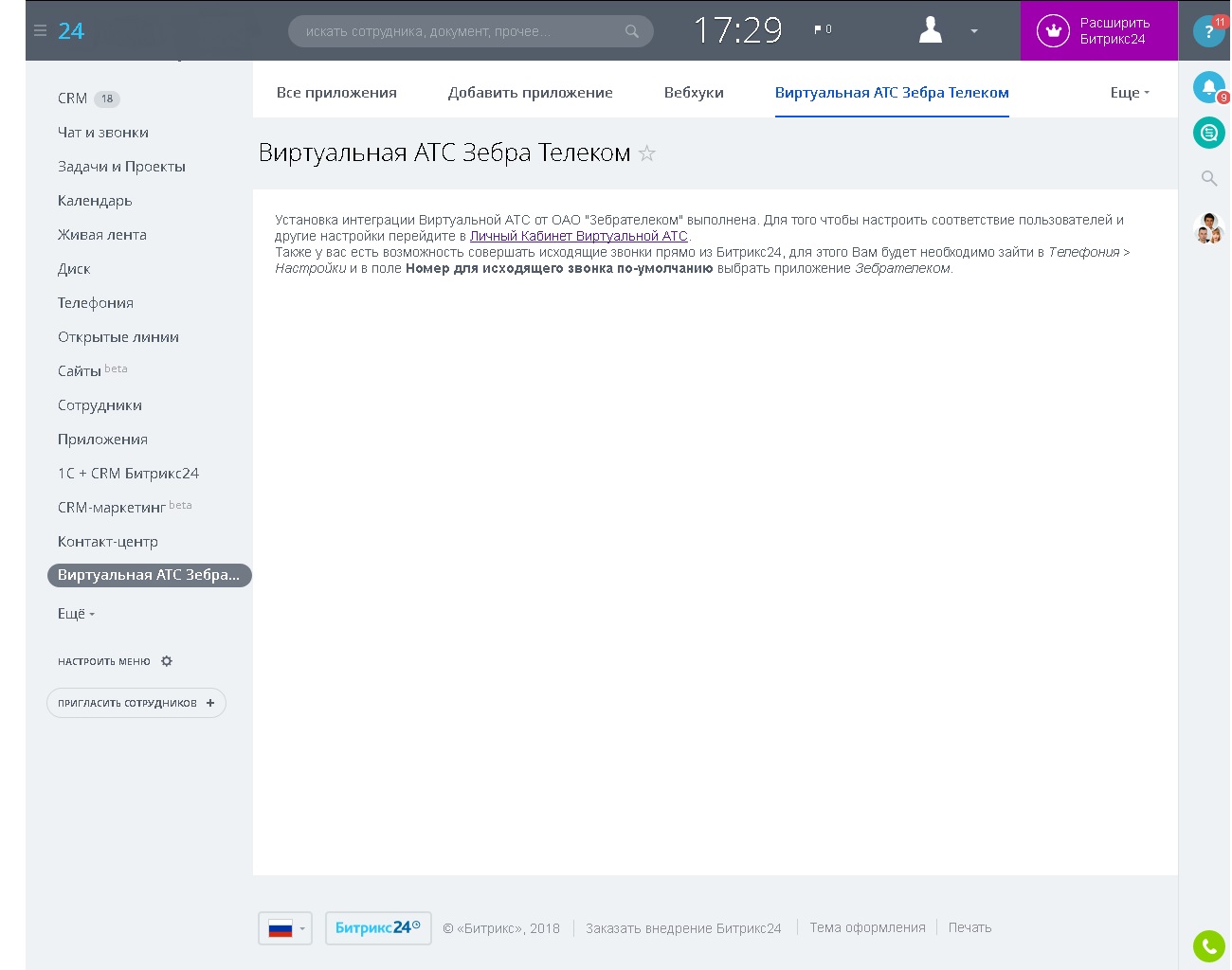The image size is (1232, 970).
Task: Switch to Все приложения tab
Action: pos(336,93)
